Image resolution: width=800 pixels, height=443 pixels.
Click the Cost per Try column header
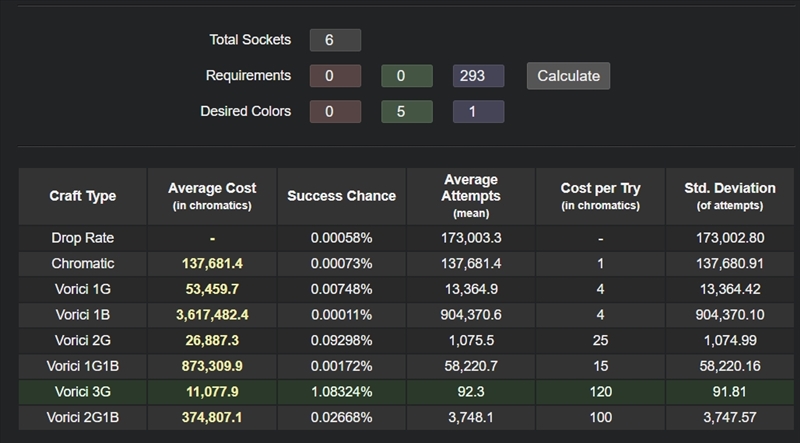[600, 196]
